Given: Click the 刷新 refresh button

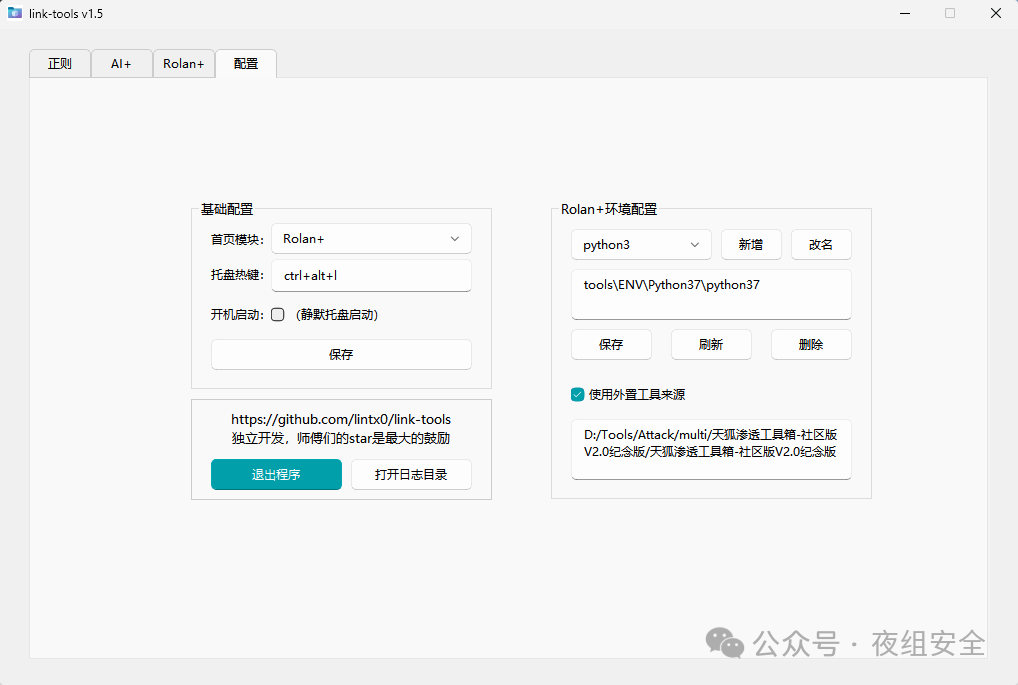Looking at the screenshot, I should (x=711, y=344).
